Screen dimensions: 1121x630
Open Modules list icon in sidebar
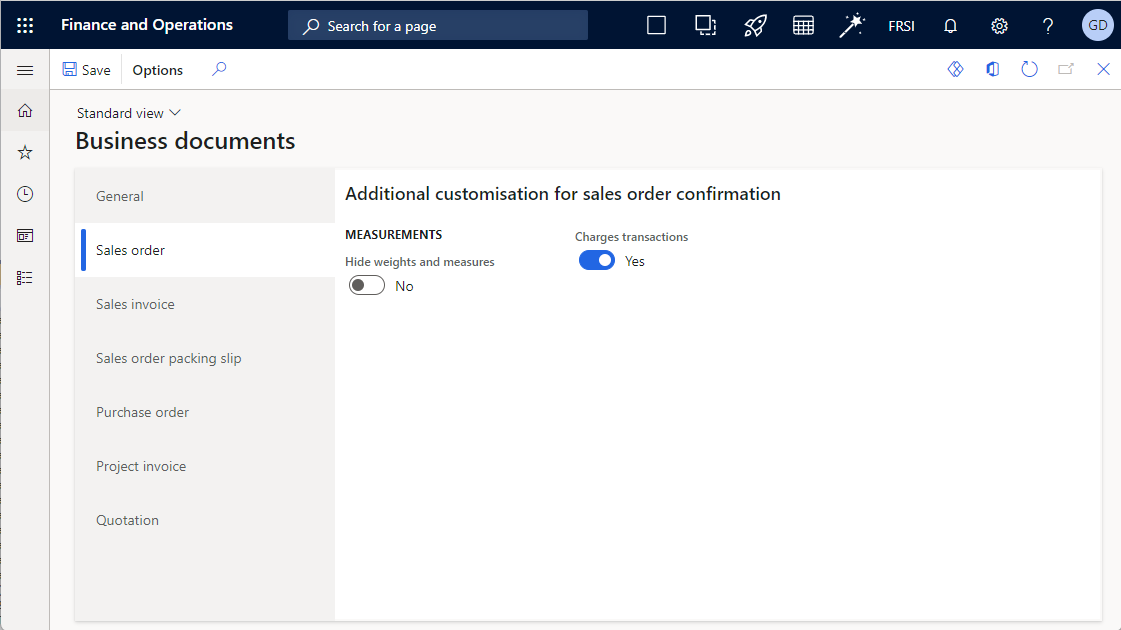click(x=25, y=277)
